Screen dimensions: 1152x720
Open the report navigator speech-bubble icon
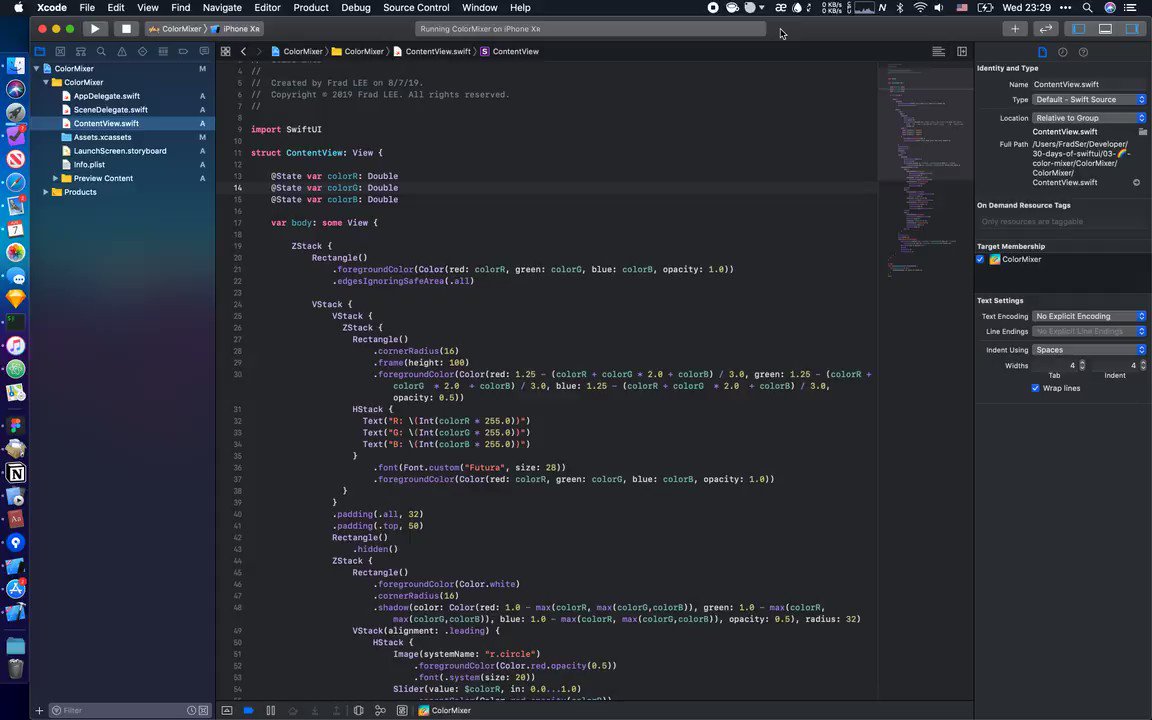pos(204,51)
